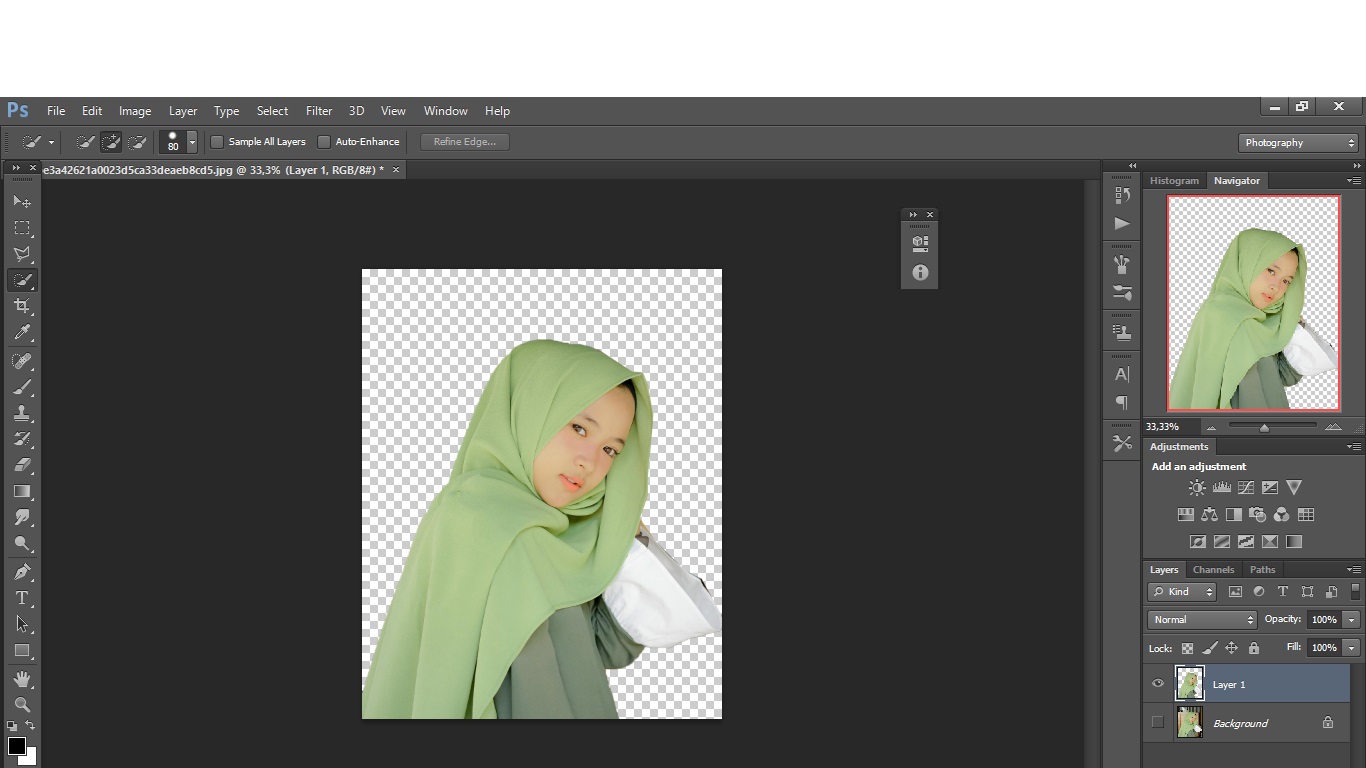Open the Info panel icon
The height and width of the screenshot is (768, 1366).
click(x=920, y=272)
